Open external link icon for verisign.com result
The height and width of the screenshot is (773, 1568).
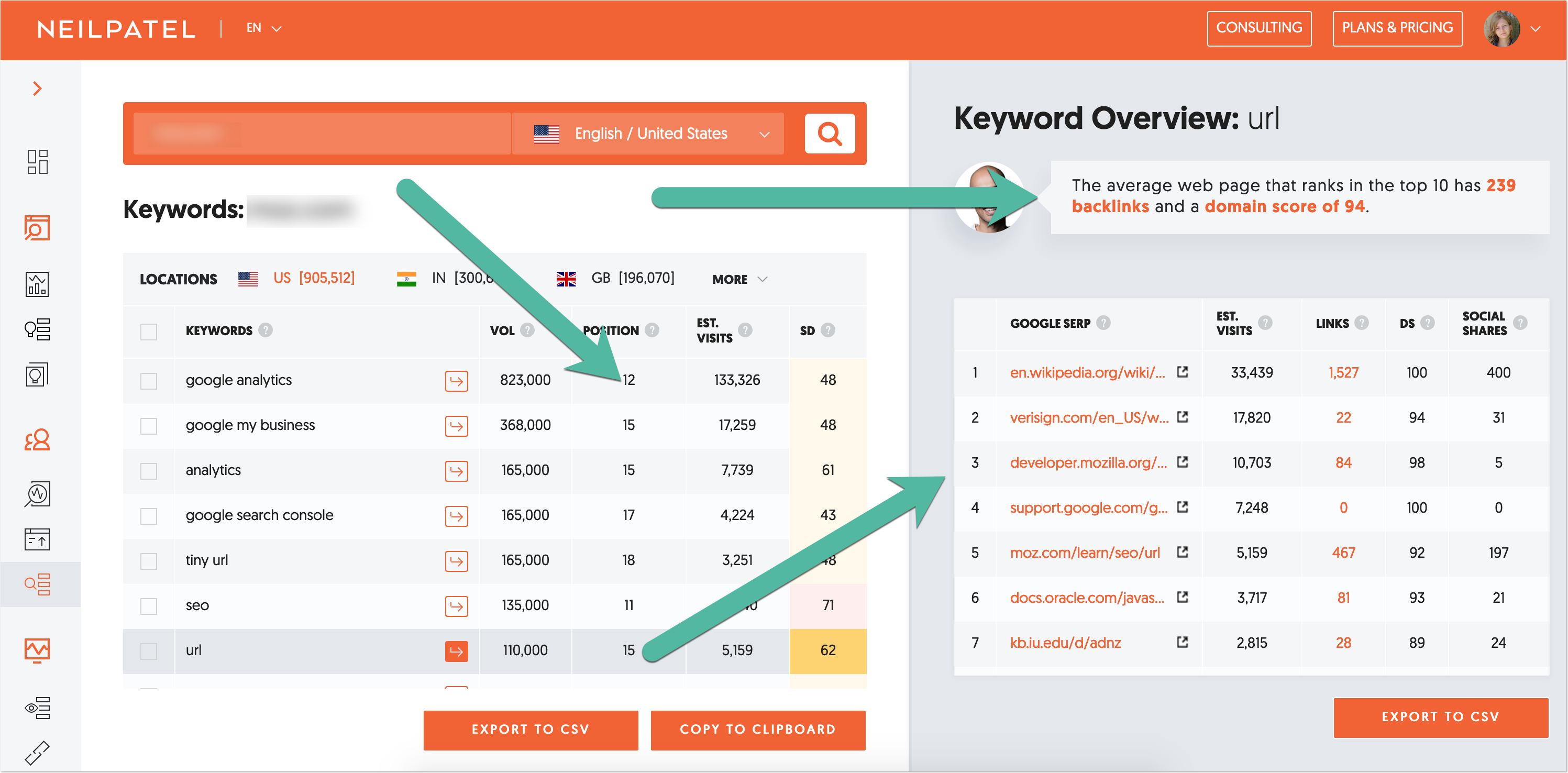pos(1183,417)
